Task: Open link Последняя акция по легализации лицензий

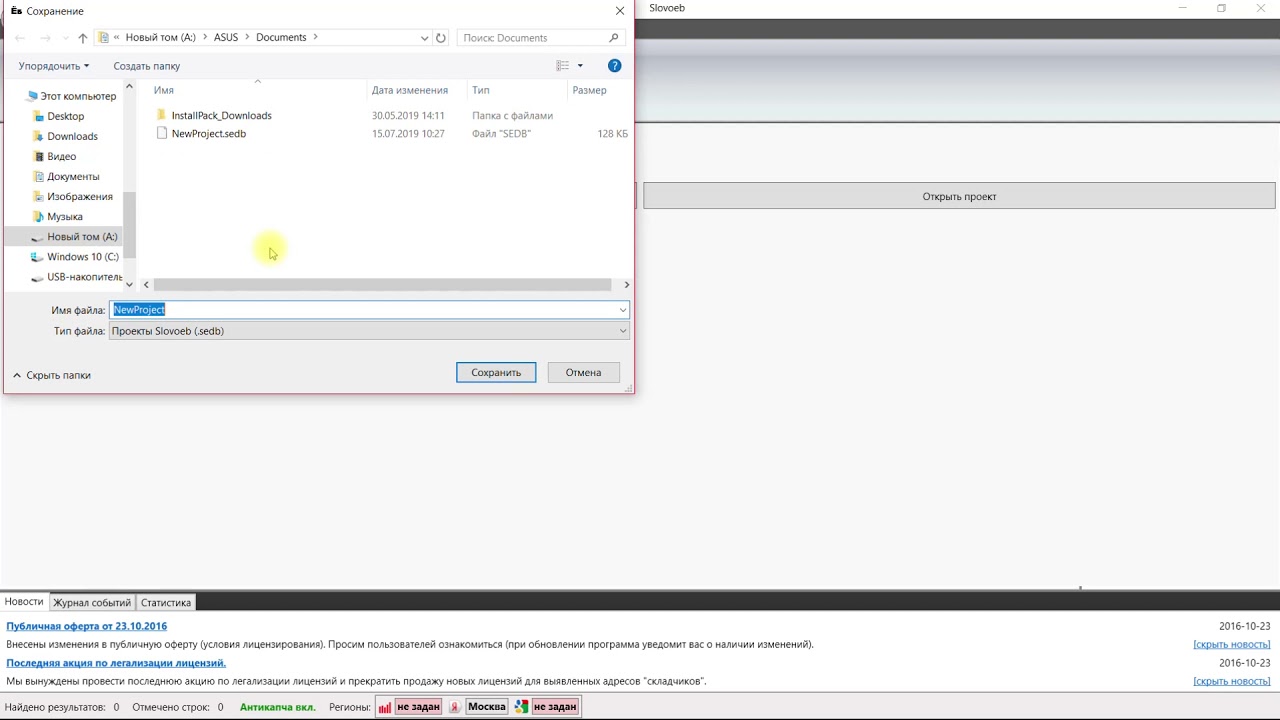Action: (116, 663)
